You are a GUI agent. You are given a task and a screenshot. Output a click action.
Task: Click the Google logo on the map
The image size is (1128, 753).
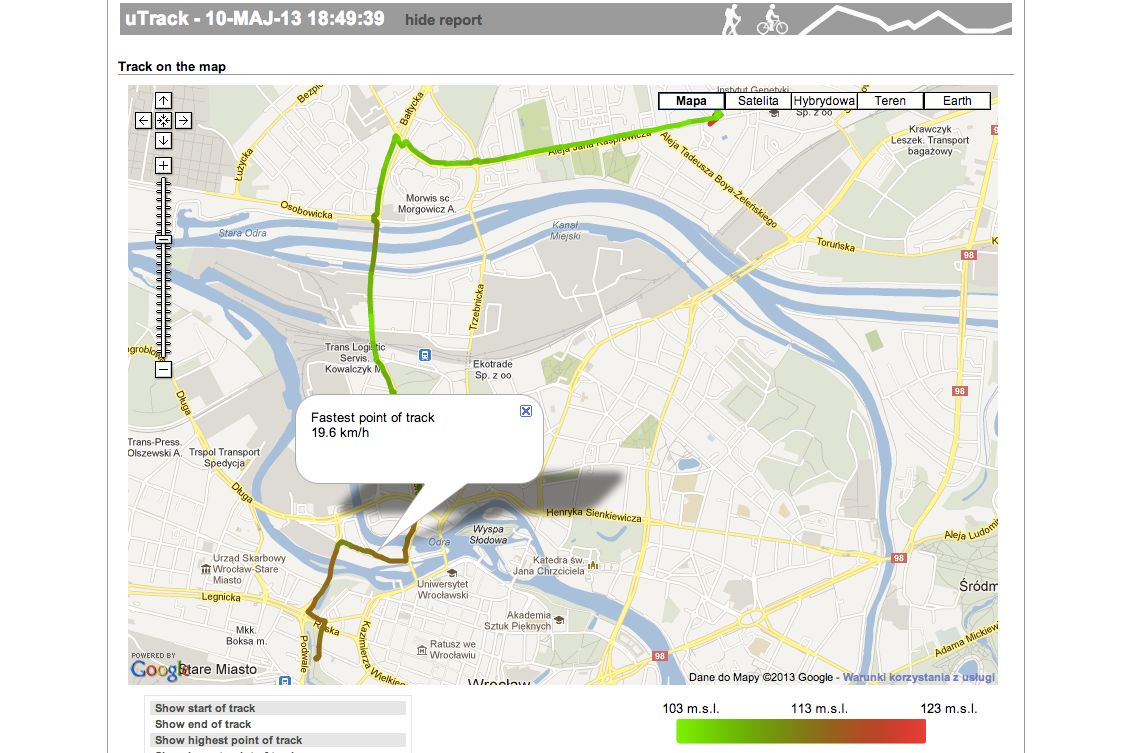click(x=159, y=669)
